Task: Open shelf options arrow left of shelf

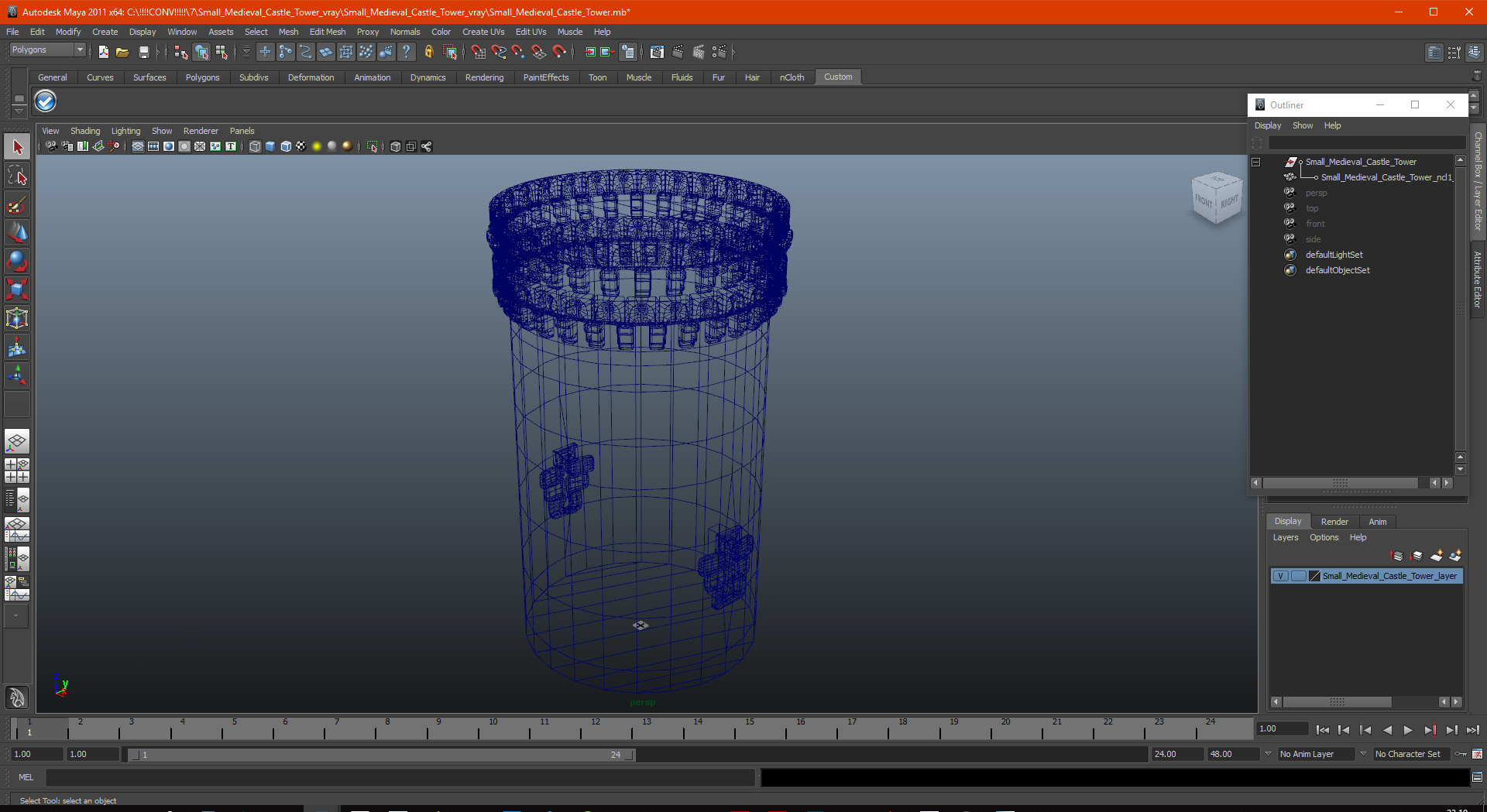Action: pos(19,110)
